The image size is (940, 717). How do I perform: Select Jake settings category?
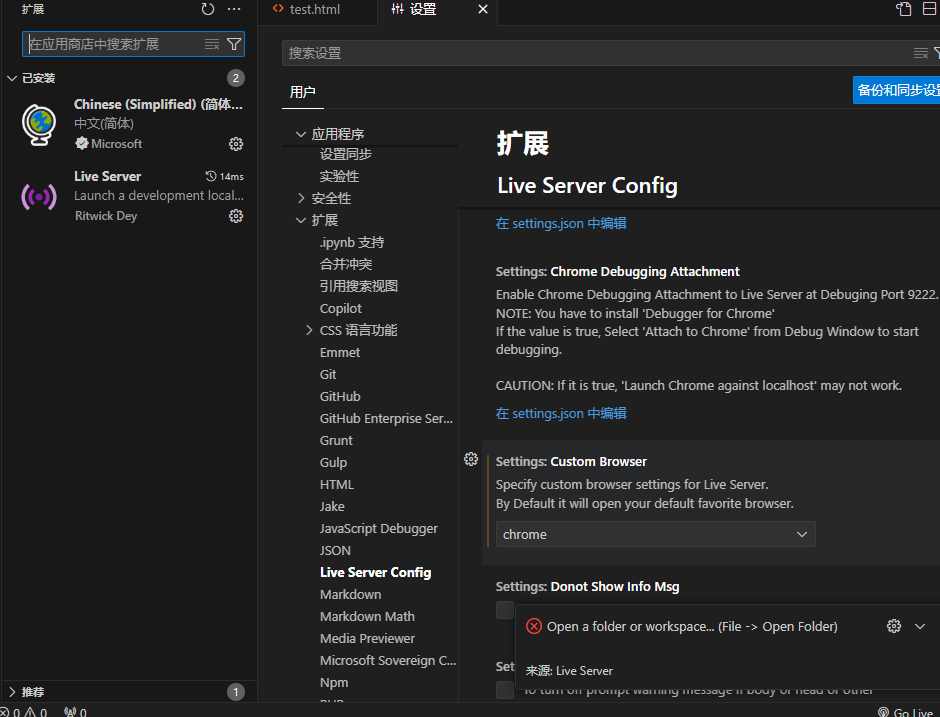(x=332, y=507)
